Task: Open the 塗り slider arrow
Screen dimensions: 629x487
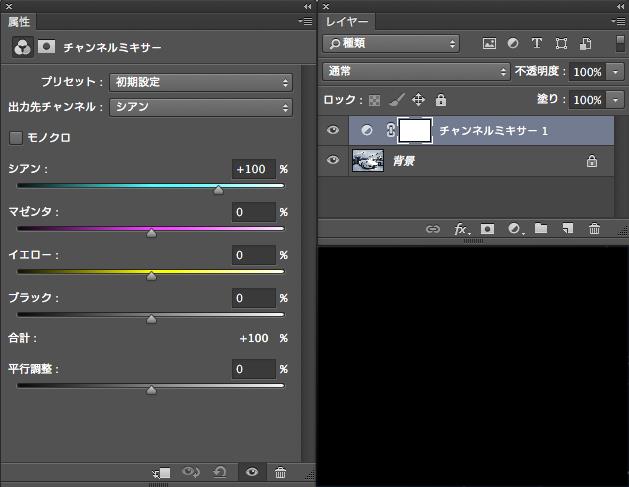Action: 616,100
